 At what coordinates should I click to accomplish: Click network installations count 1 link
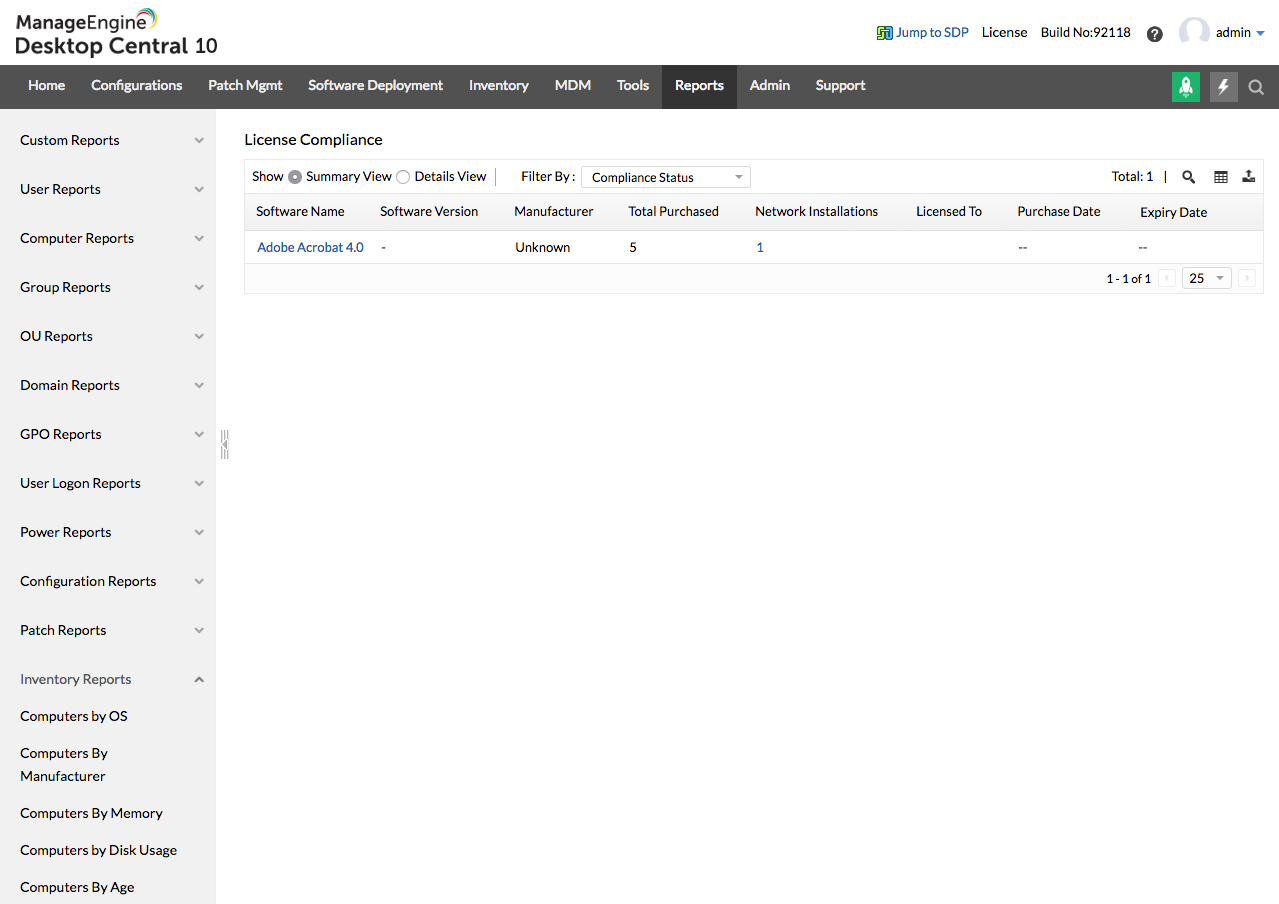pyautogui.click(x=760, y=247)
